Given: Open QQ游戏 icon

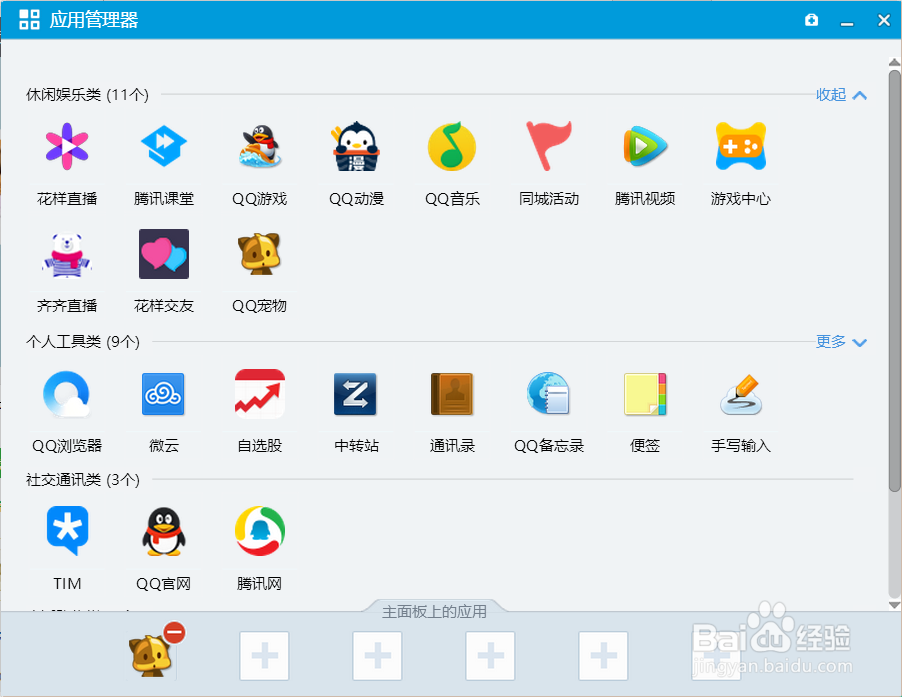Looking at the screenshot, I should [x=260, y=147].
